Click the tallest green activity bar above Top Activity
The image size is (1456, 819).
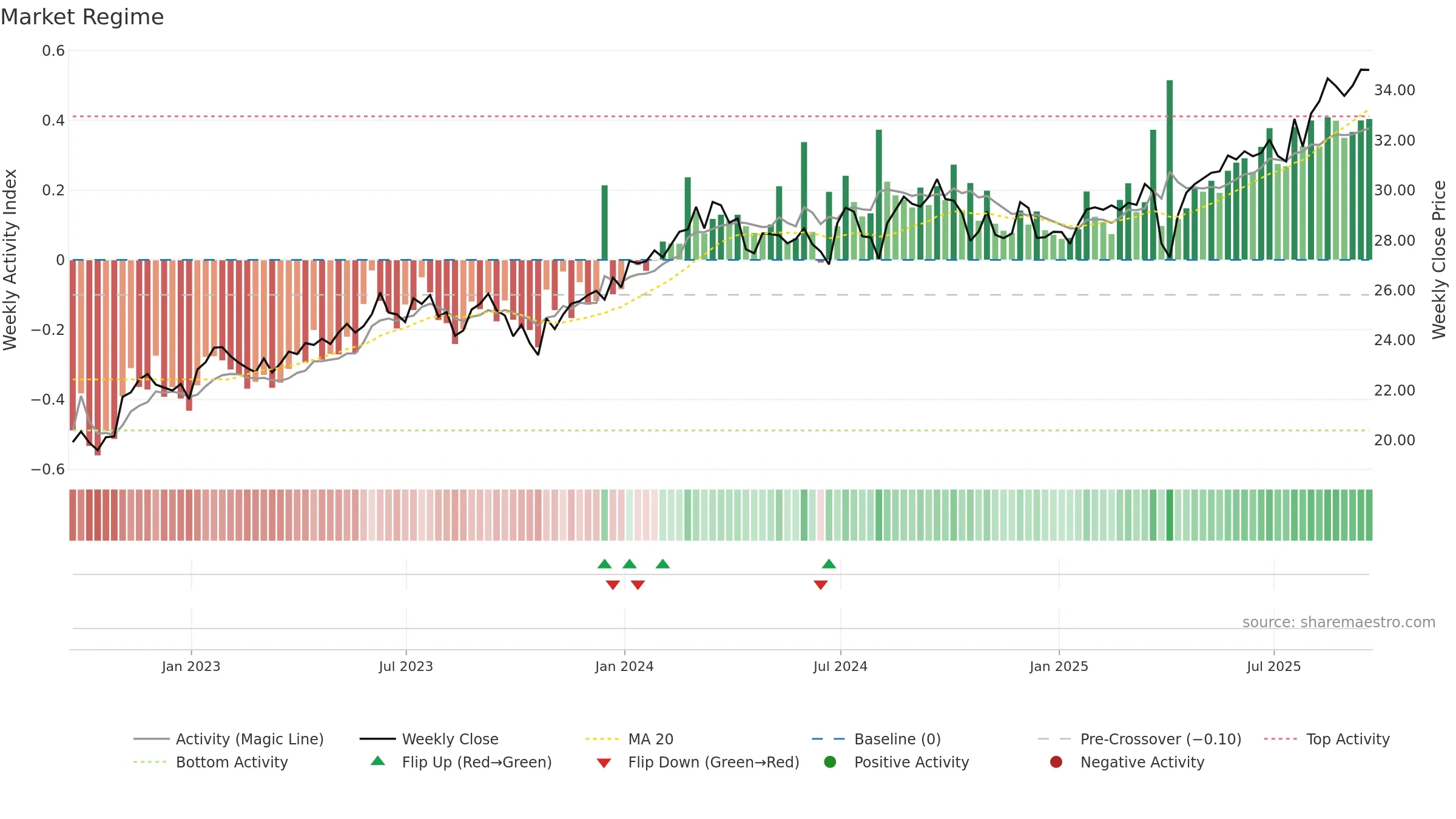[x=1170, y=170]
